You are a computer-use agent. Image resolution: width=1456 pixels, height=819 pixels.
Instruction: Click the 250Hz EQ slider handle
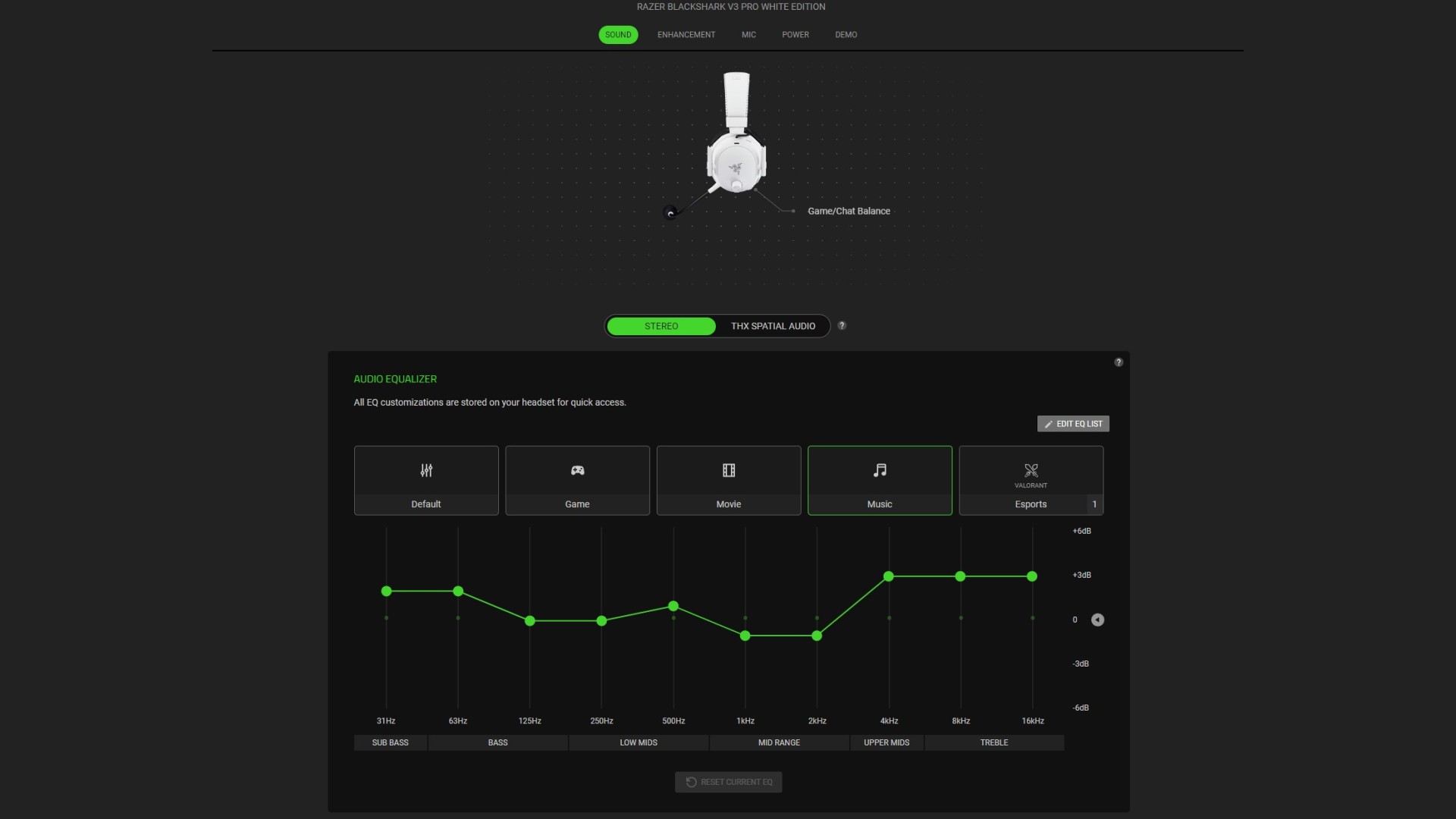tap(601, 621)
